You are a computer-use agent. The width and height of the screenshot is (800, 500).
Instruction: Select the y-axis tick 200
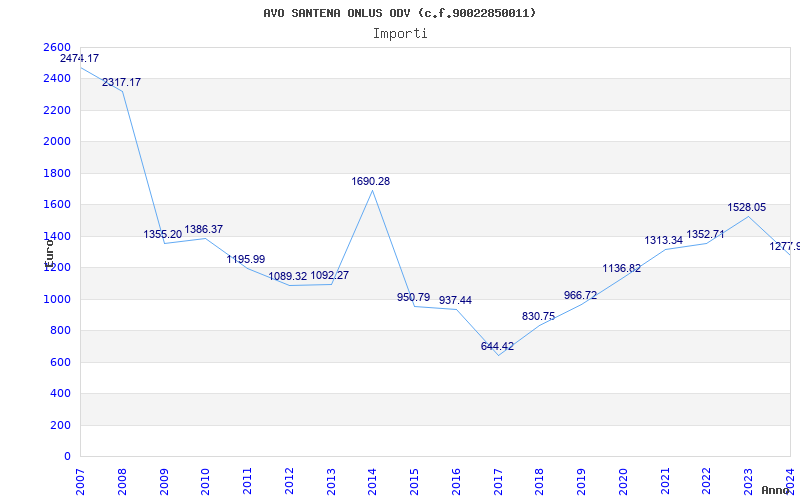coord(61,425)
